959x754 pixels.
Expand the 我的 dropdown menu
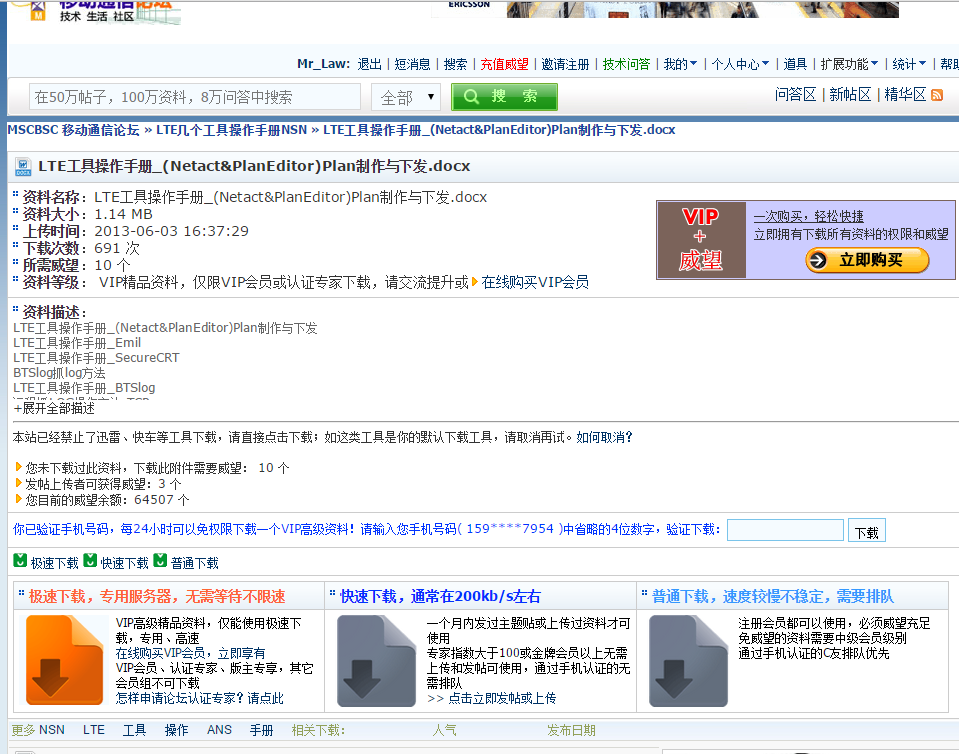[x=680, y=64]
